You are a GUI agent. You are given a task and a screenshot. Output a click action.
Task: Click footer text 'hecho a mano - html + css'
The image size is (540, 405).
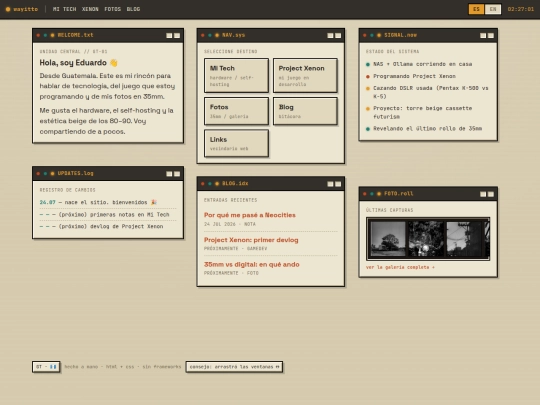click(x=123, y=367)
